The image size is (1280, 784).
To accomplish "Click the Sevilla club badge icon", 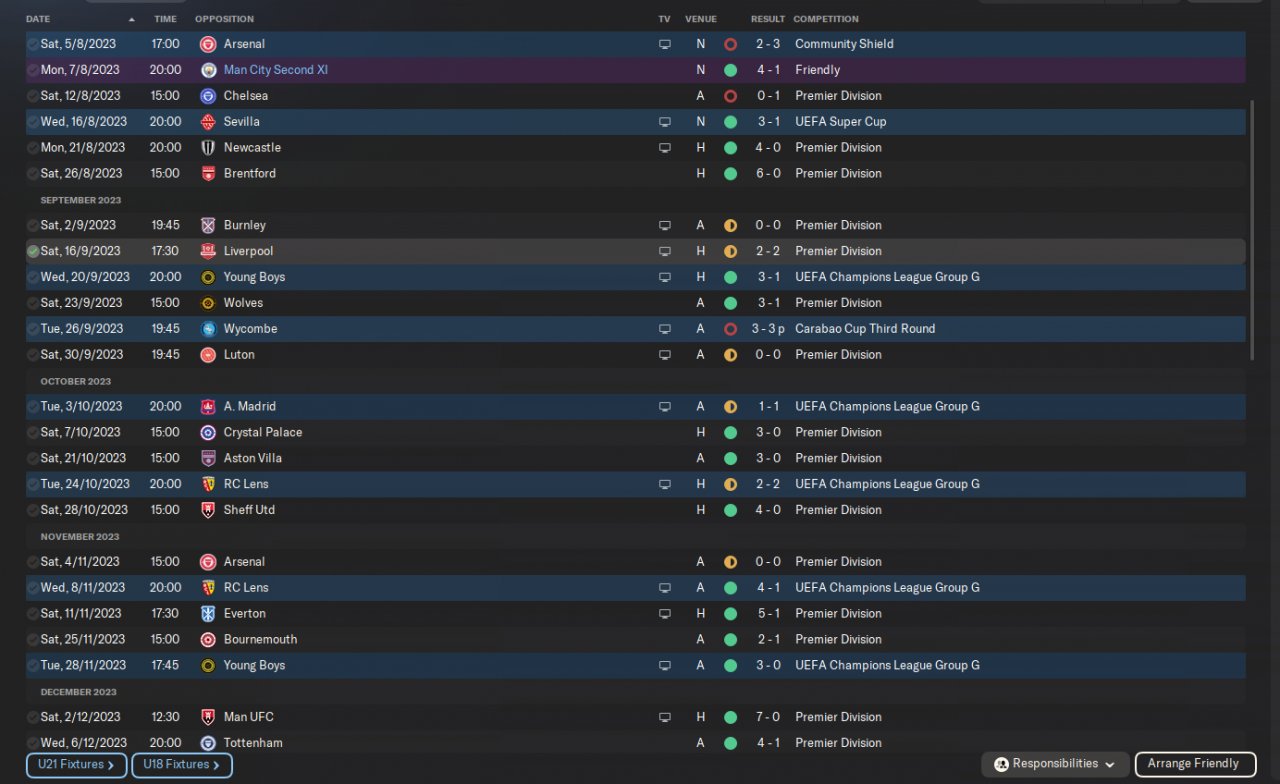I will 208,122.
